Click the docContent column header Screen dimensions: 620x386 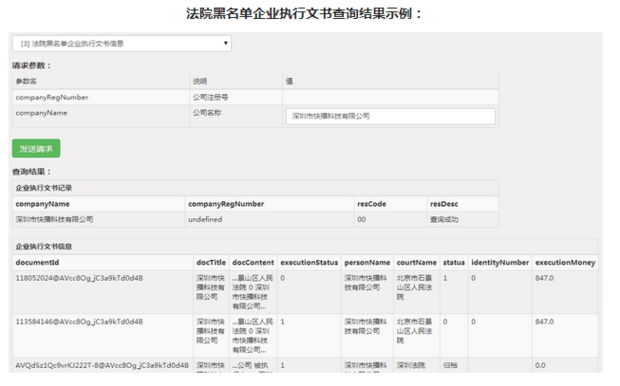point(253,263)
